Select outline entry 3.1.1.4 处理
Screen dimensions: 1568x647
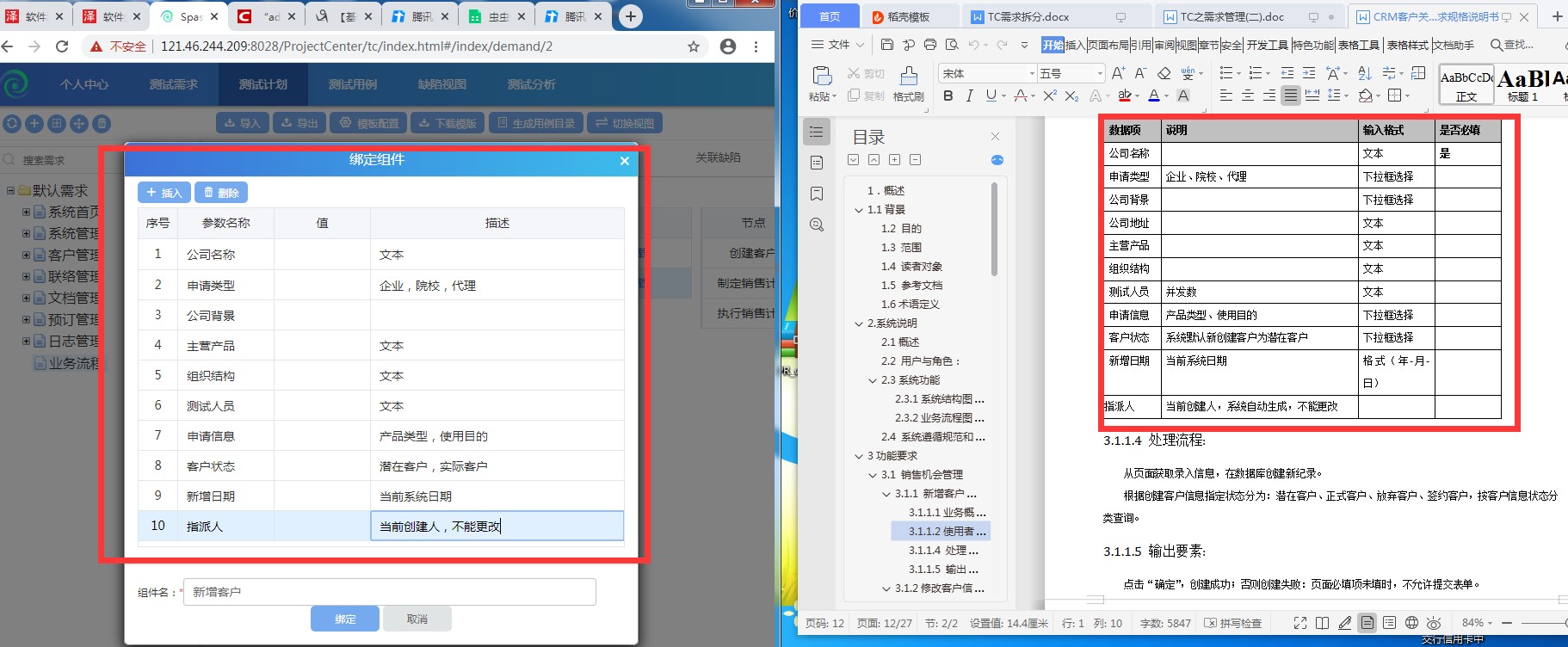coord(942,551)
